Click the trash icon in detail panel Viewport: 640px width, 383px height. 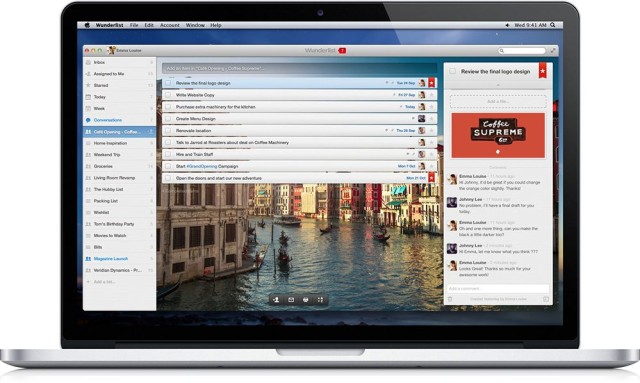point(450,299)
